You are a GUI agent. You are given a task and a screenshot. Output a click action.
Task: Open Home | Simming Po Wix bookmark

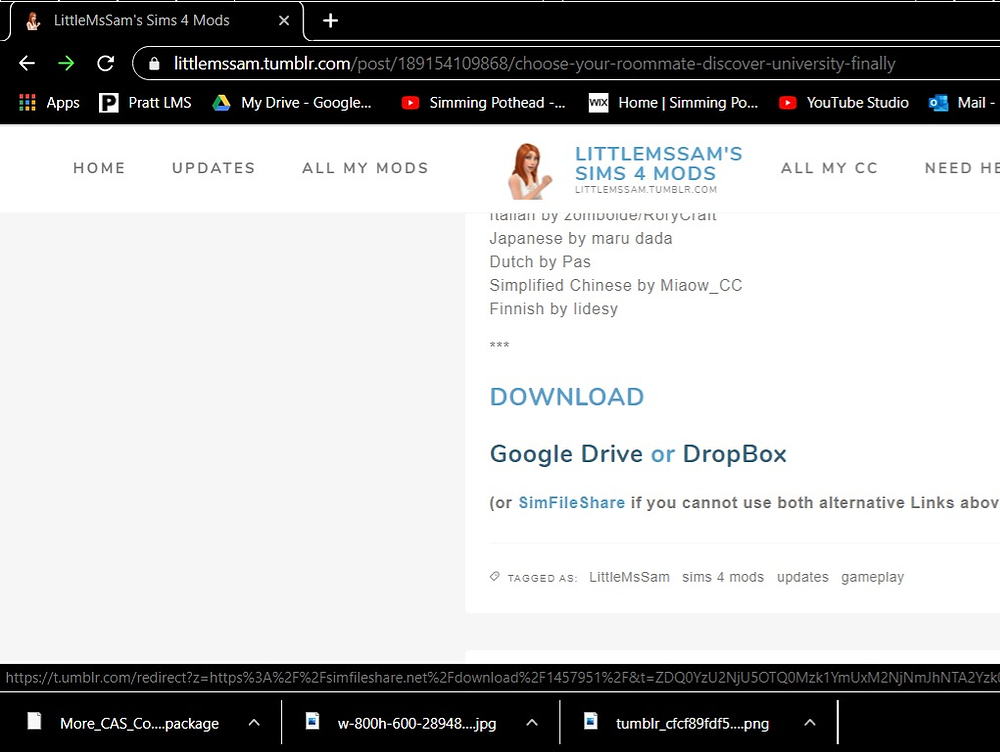tap(673, 103)
